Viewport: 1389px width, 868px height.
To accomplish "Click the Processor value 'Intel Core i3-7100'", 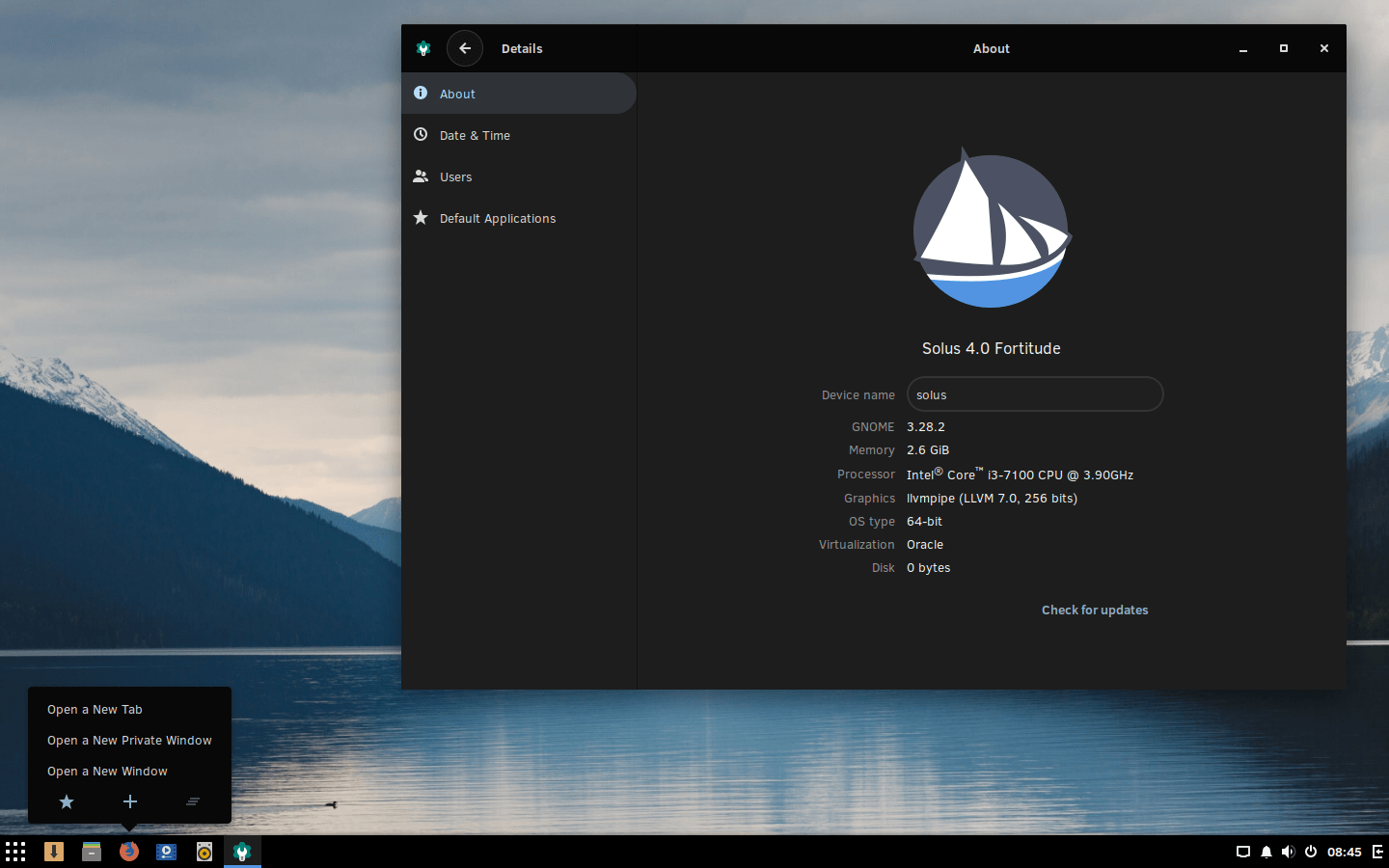I will pos(1020,474).
